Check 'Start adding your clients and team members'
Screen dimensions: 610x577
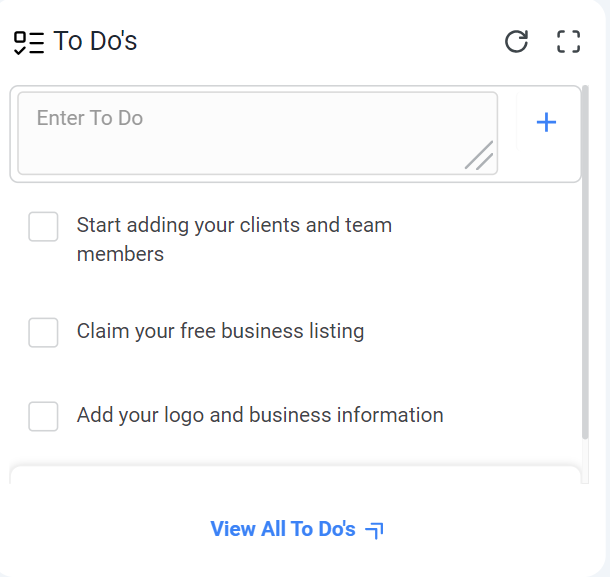coord(43,227)
